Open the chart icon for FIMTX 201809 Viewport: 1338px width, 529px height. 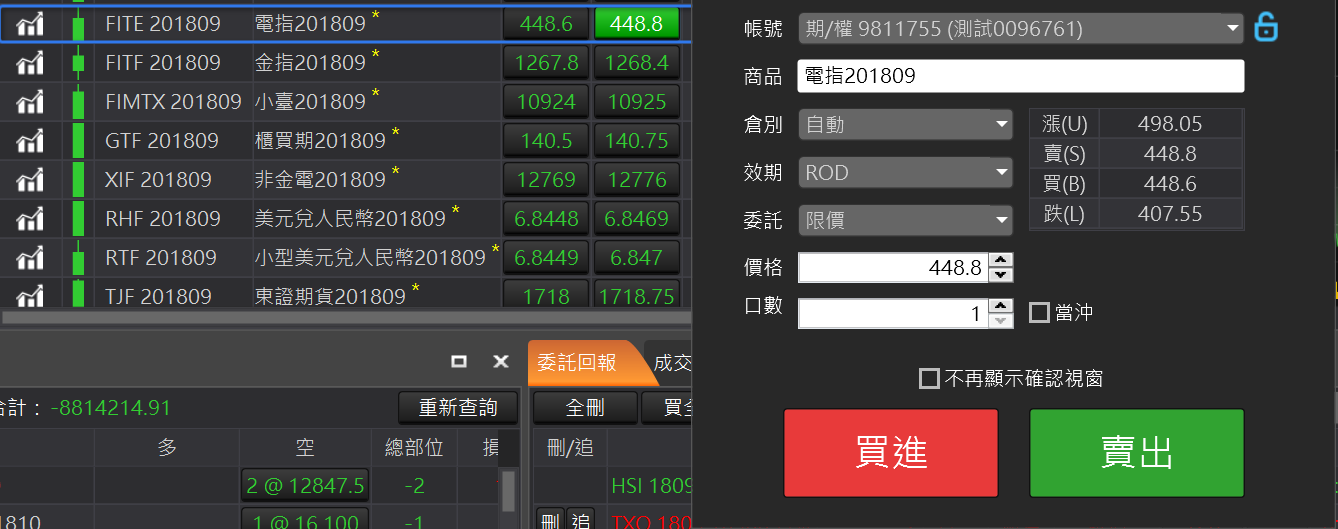click(x=31, y=102)
